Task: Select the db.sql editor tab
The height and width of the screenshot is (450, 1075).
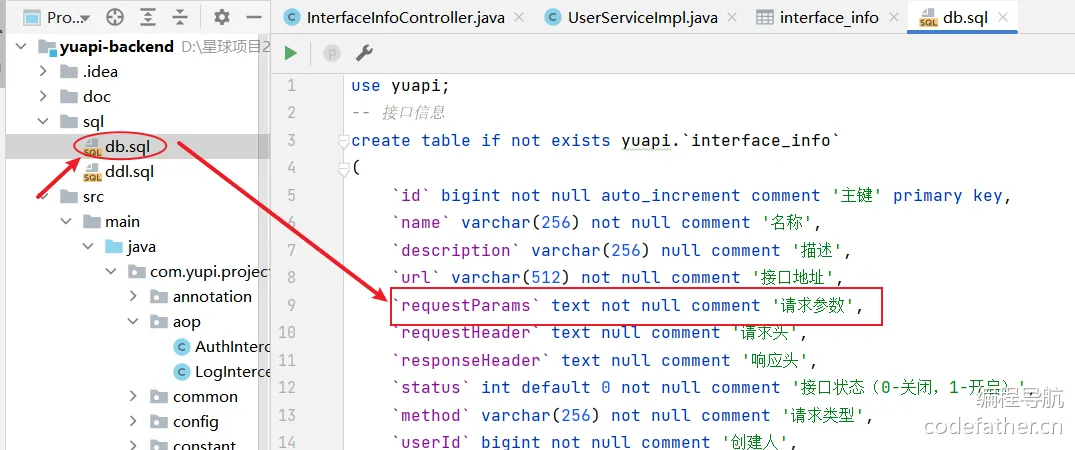Action: 965,18
